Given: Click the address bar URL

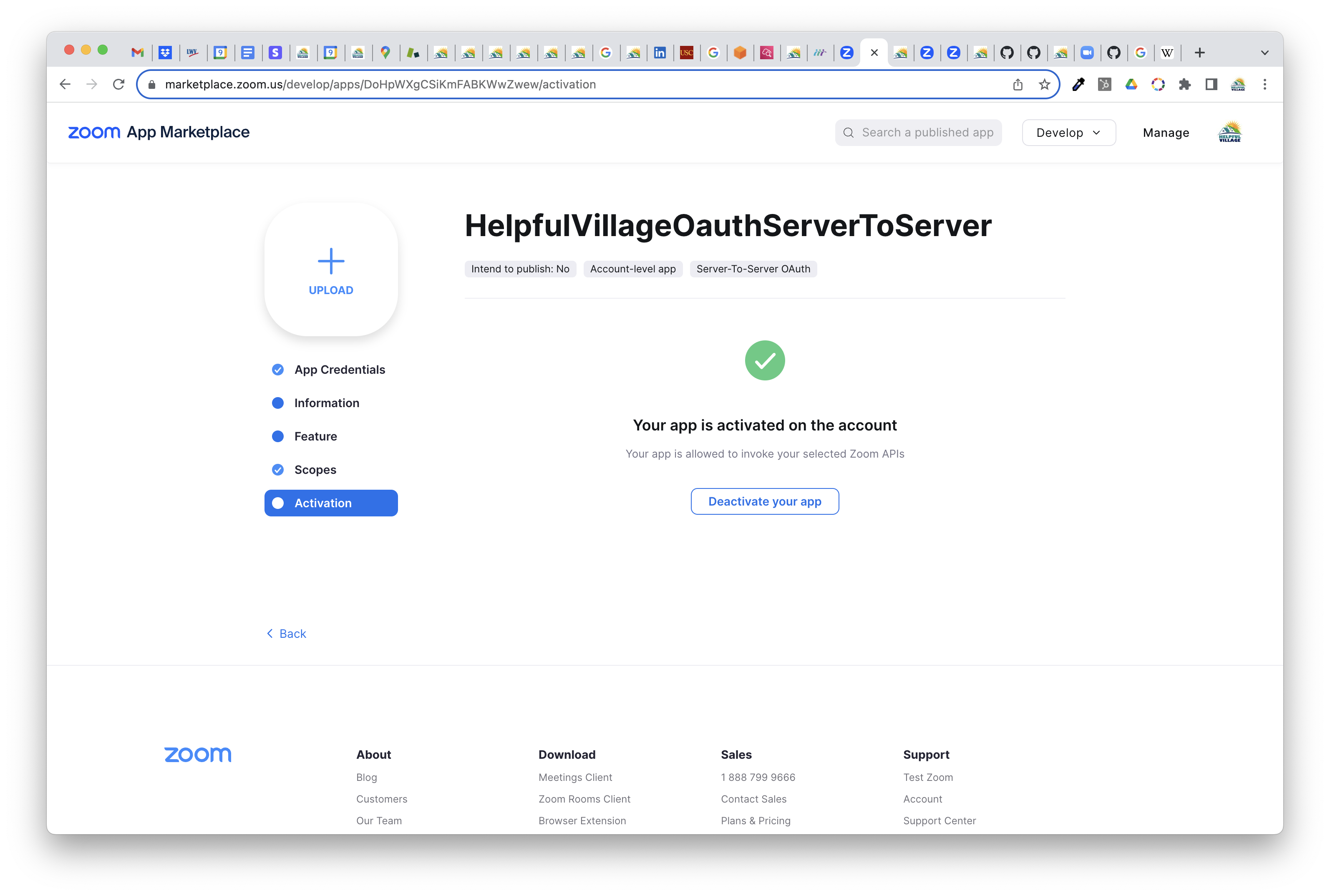Looking at the screenshot, I should (x=380, y=85).
